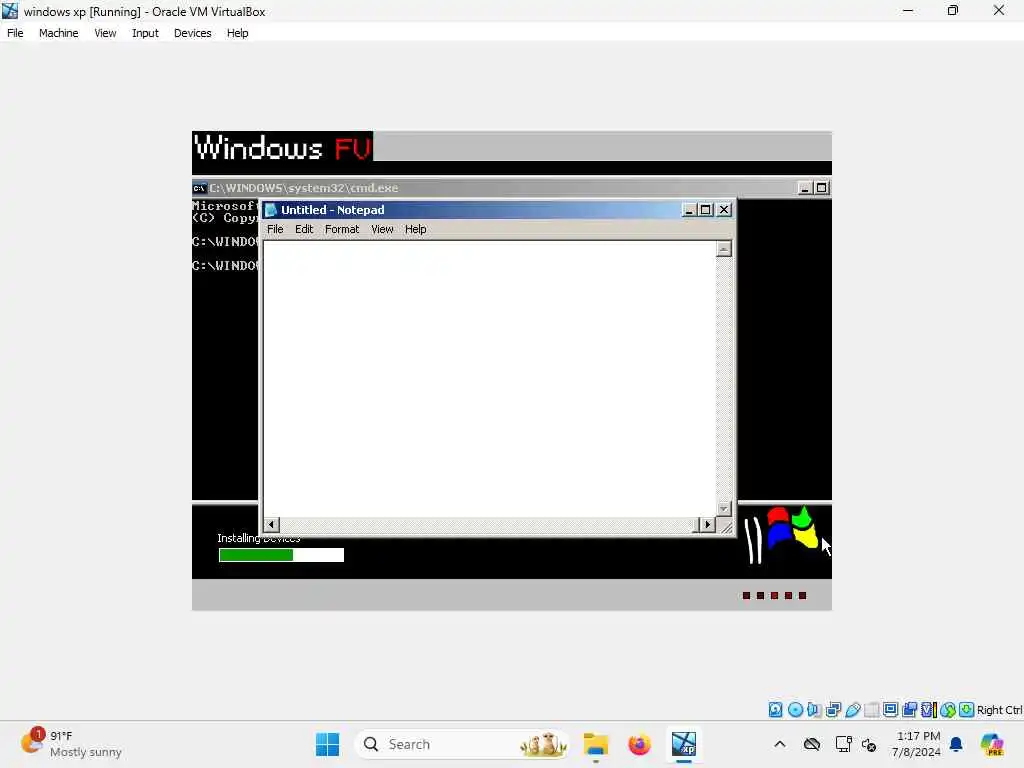This screenshot has width=1024, height=768.
Task: Click the audio speaker status icon in VirtualBox
Action: (x=814, y=710)
